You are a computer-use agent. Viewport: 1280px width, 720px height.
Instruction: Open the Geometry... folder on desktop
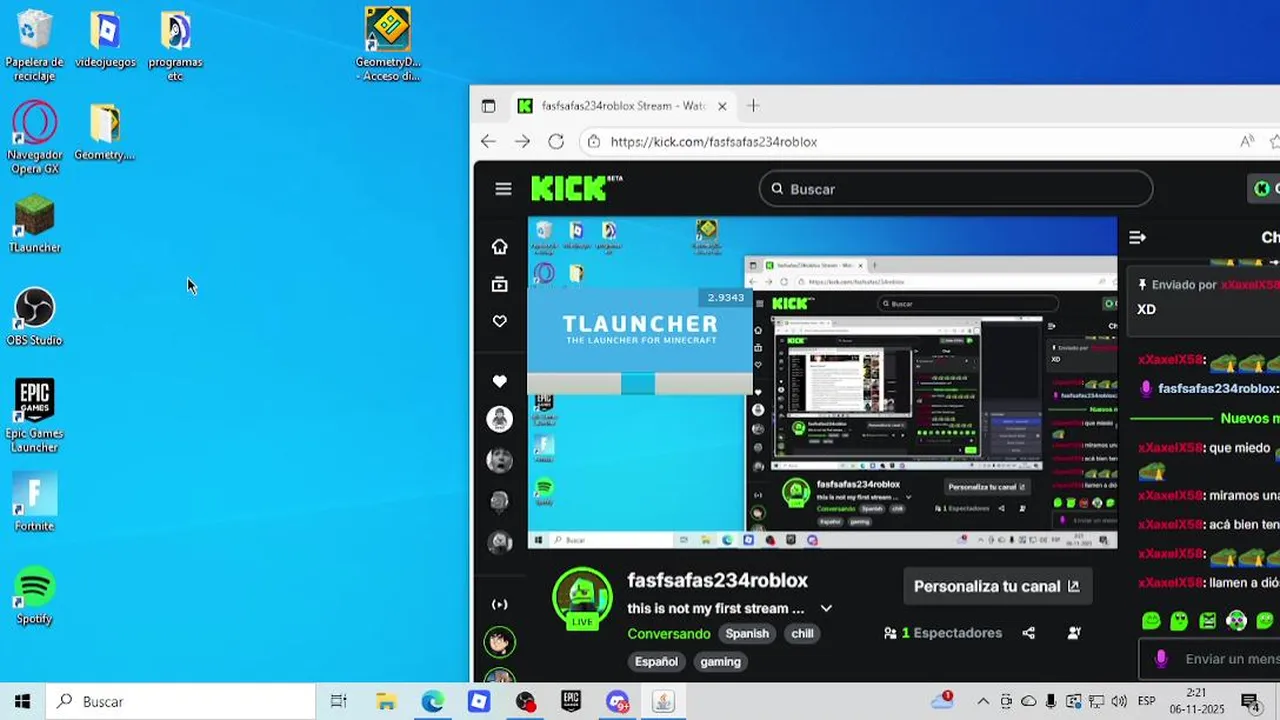[105, 132]
